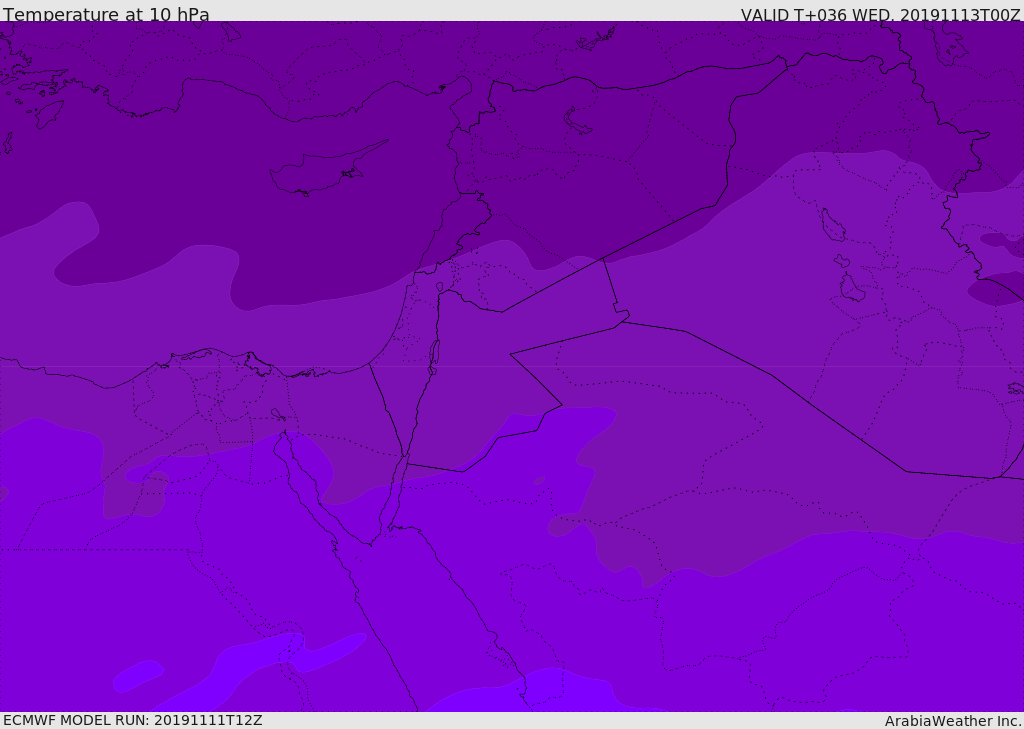Click the 'ArabiaWeather Inc.' credit text
Screen dimensions: 1024x729
(953, 721)
